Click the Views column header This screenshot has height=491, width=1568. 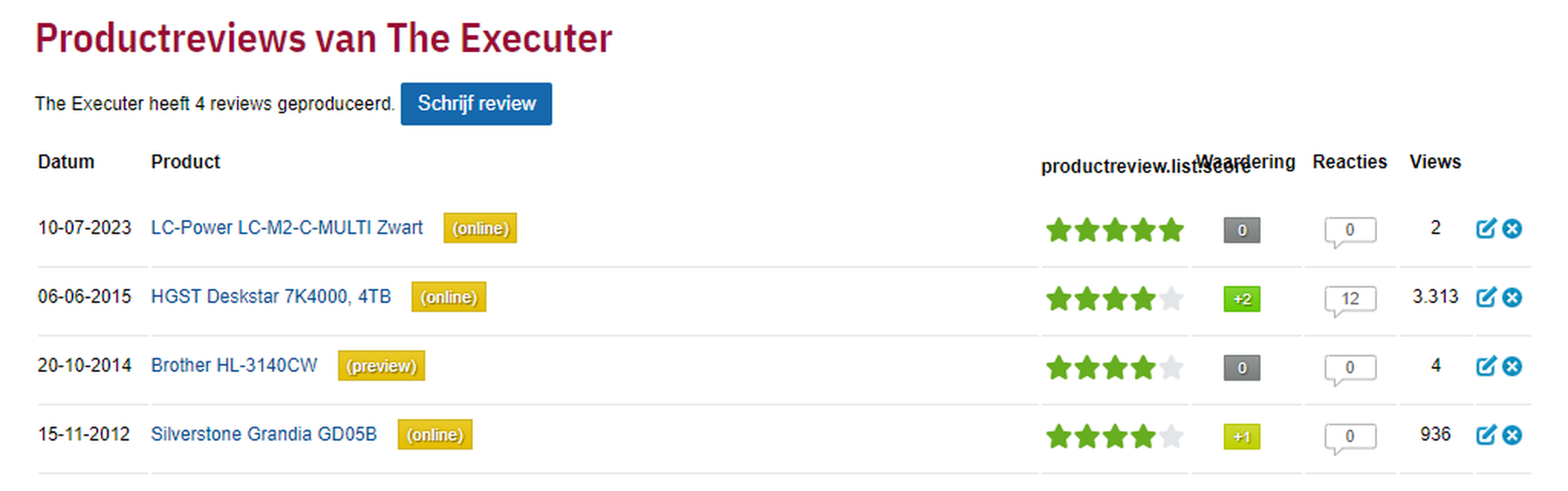click(1435, 162)
